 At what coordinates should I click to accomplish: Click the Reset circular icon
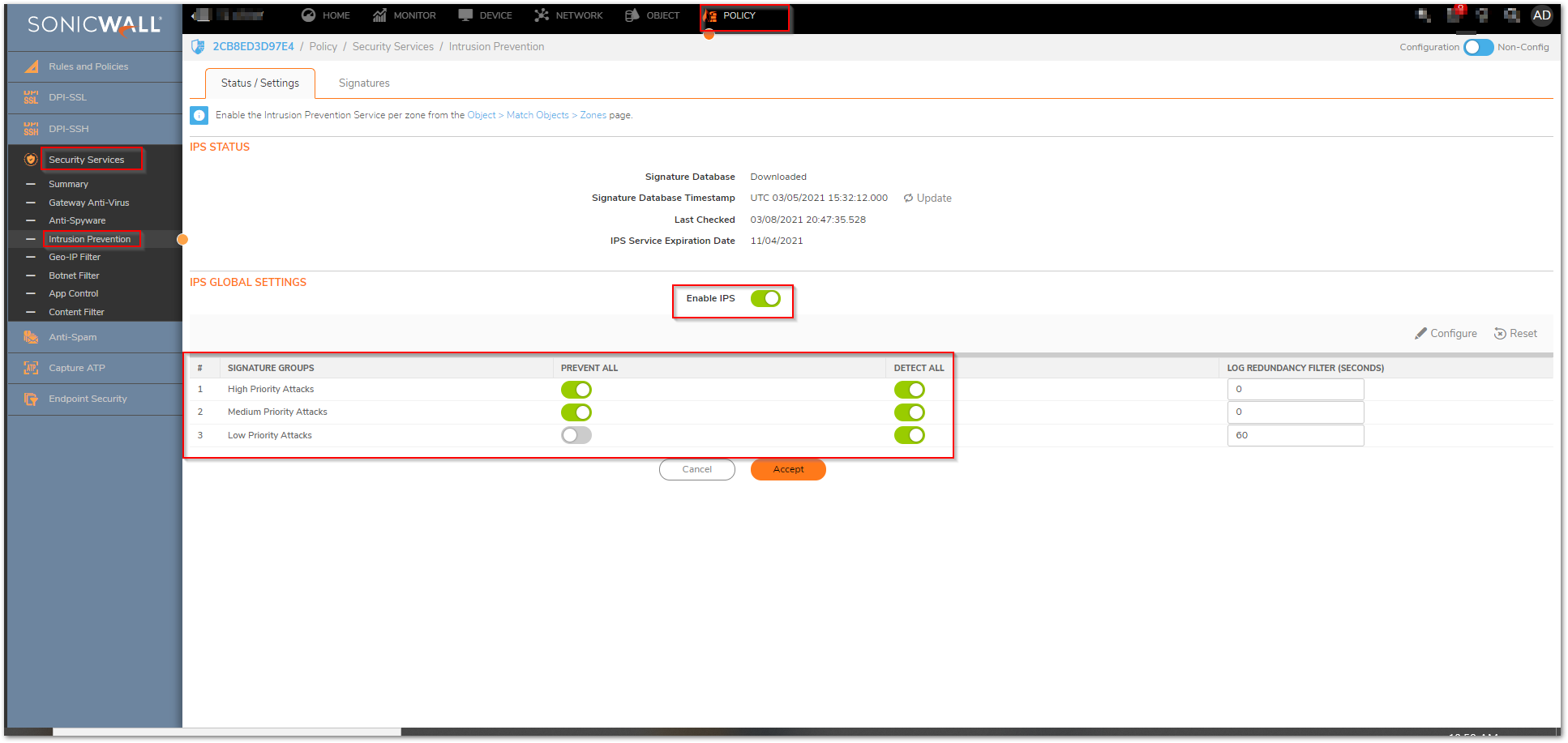[x=1500, y=334]
